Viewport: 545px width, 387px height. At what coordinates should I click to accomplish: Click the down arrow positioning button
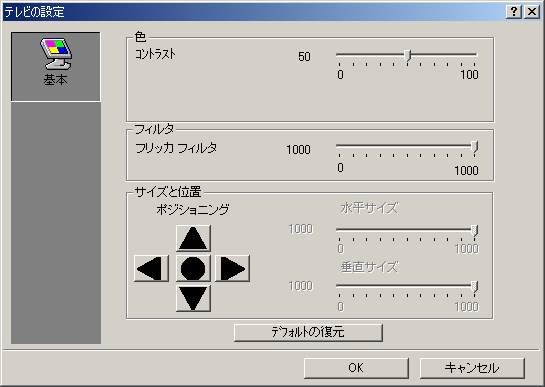tap(193, 298)
